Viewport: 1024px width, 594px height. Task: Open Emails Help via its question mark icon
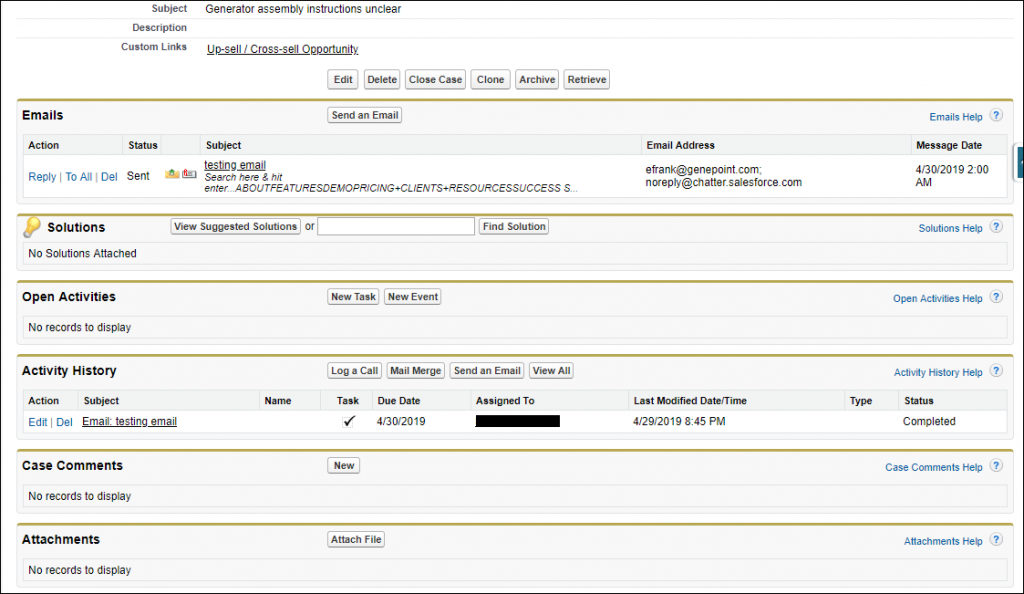tap(996, 115)
